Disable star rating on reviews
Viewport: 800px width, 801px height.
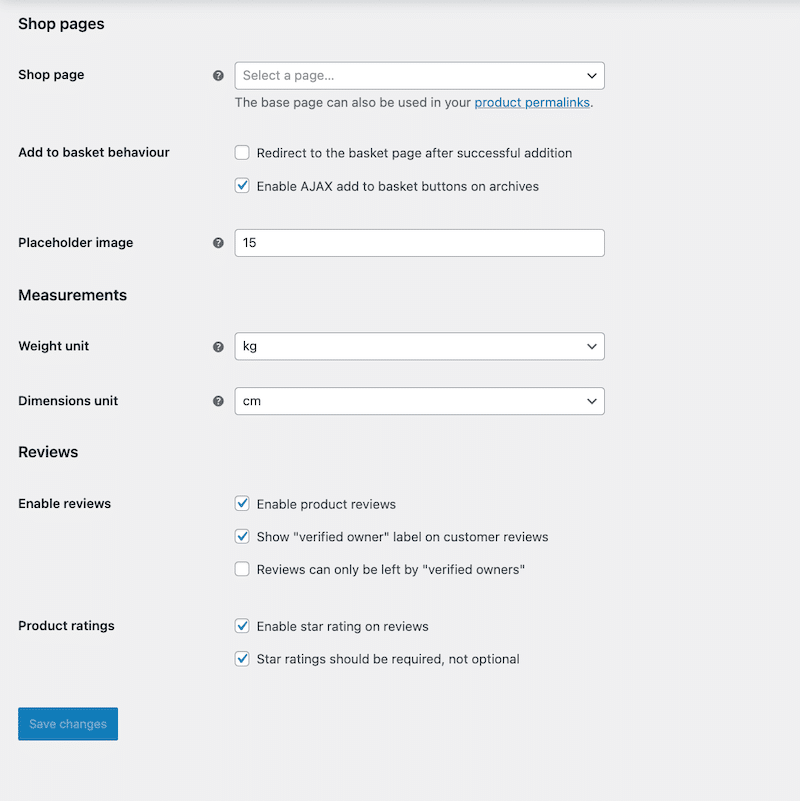pos(241,626)
